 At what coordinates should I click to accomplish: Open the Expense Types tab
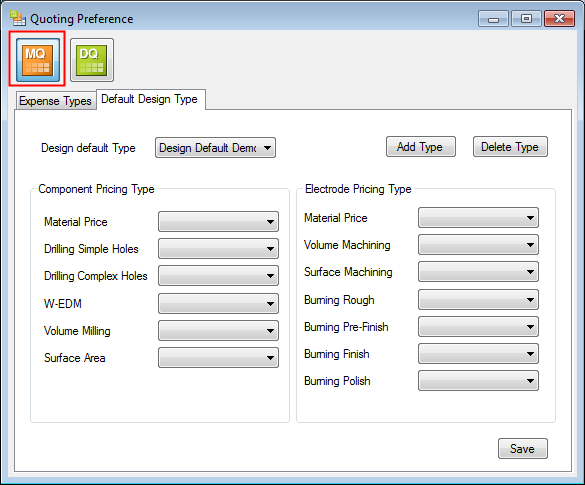tap(55, 101)
